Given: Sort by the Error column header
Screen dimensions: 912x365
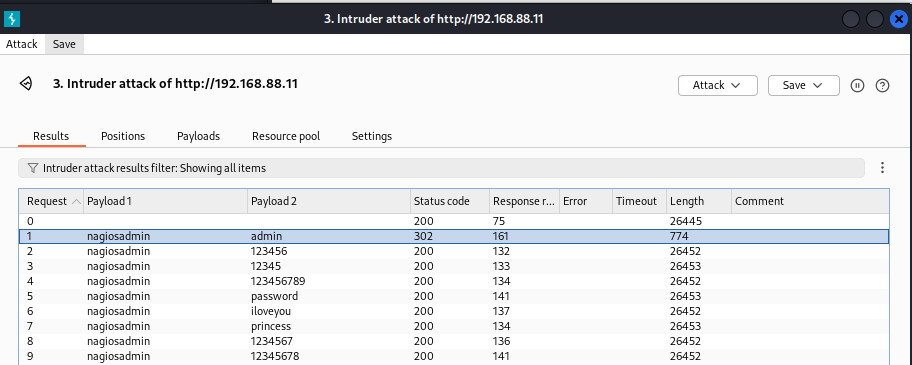Looking at the screenshot, I should [x=586, y=201].
